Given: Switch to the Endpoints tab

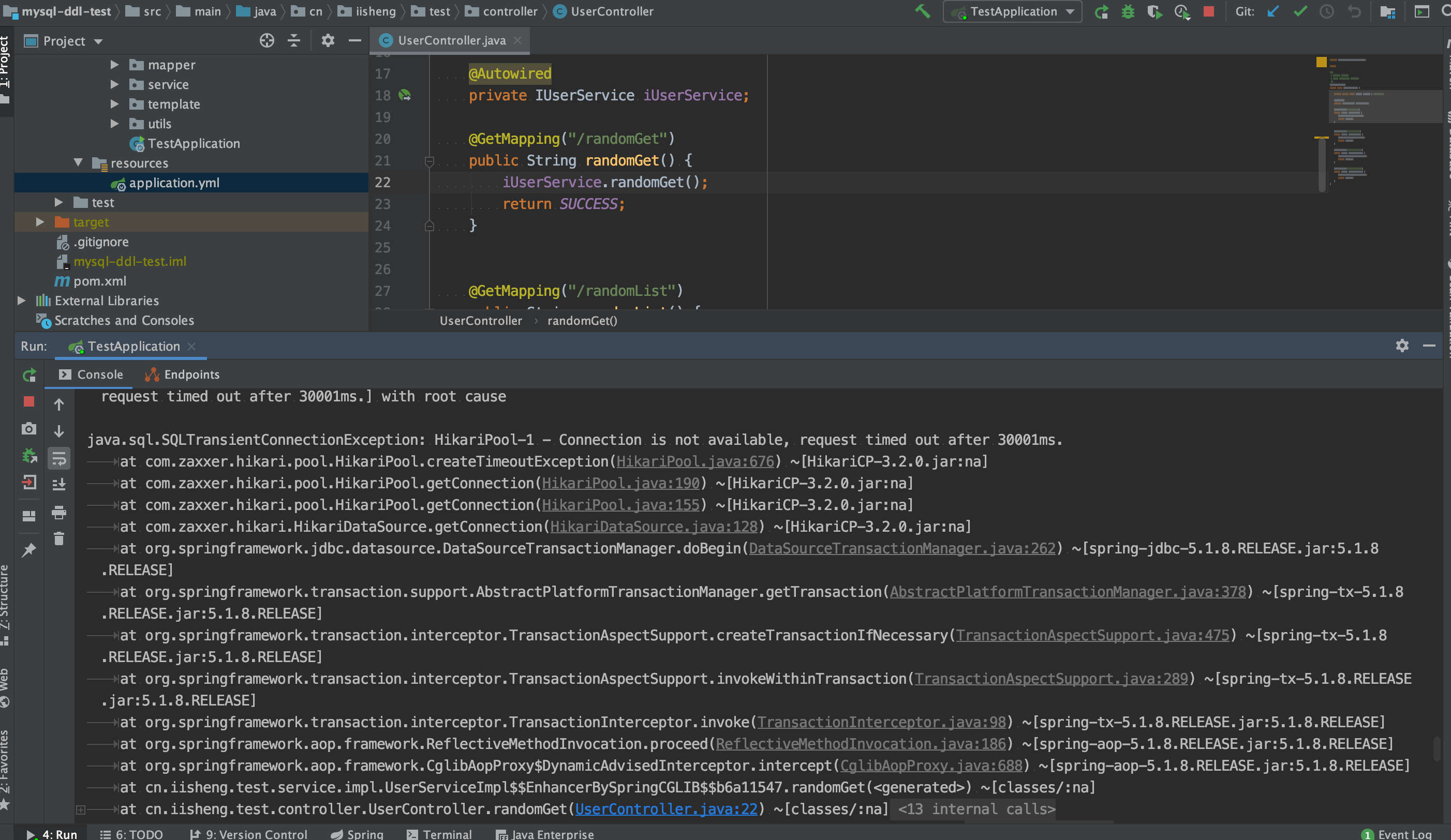Looking at the screenshot, I should (x=183, y=374).
